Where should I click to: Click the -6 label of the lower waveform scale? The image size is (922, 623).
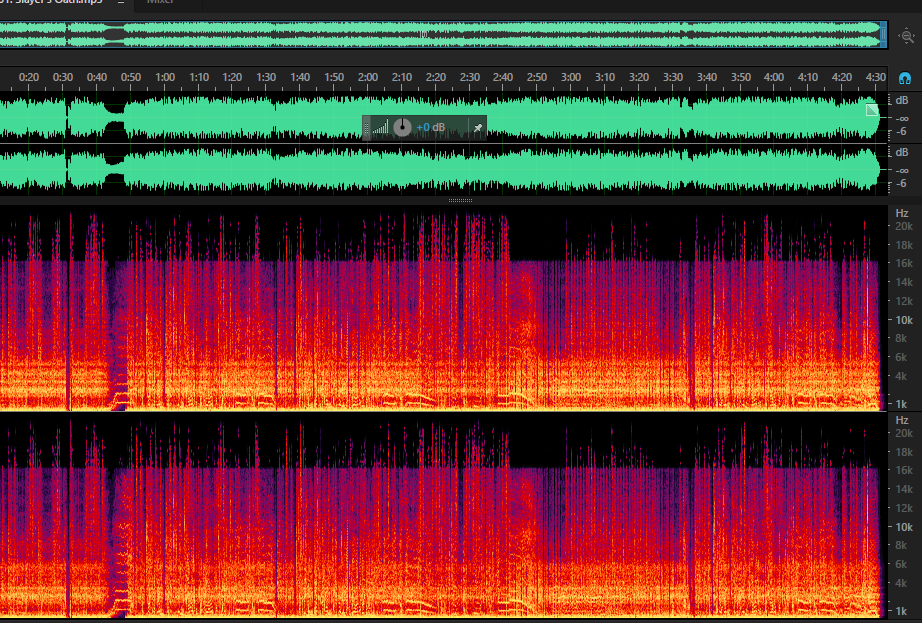[x=901, y=183]
